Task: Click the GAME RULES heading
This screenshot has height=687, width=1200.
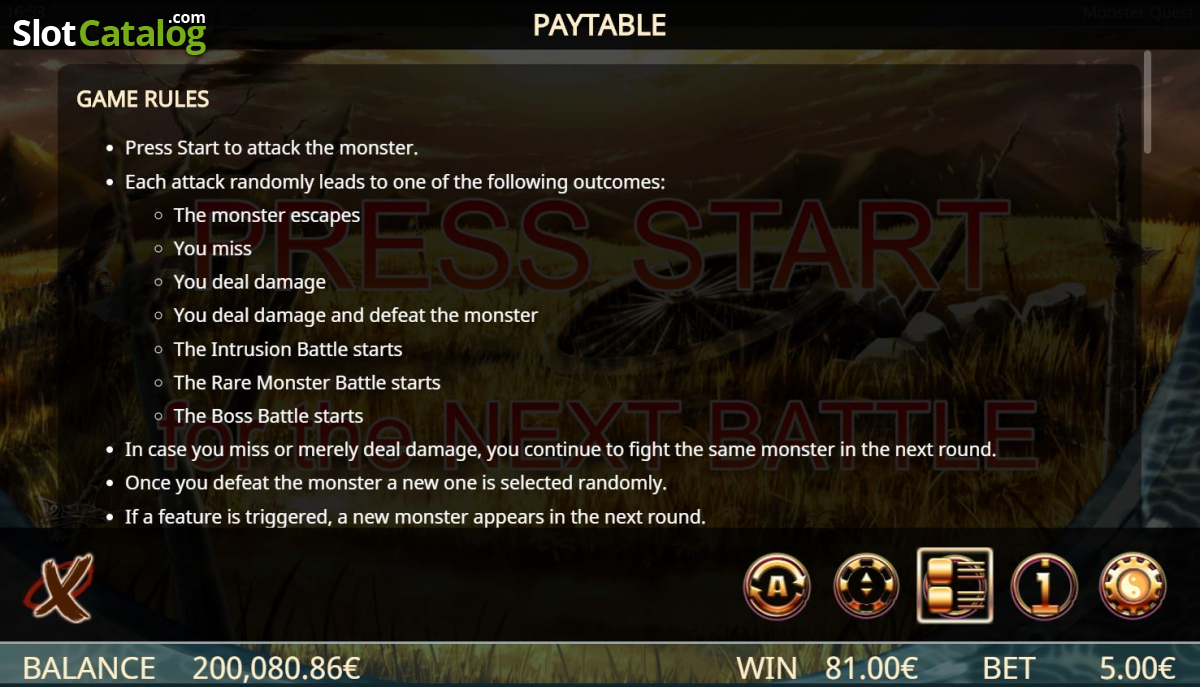Action: [x=143, y=99]
